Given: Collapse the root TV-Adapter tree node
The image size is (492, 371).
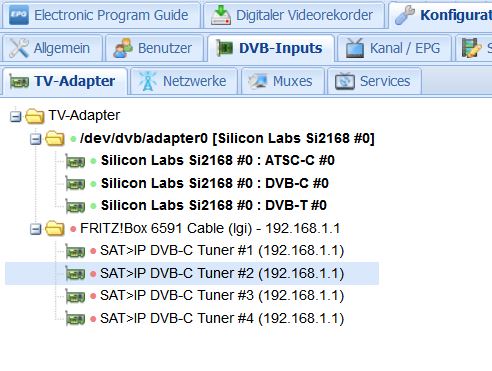Looking at the screenshot, I should [15, 116].
